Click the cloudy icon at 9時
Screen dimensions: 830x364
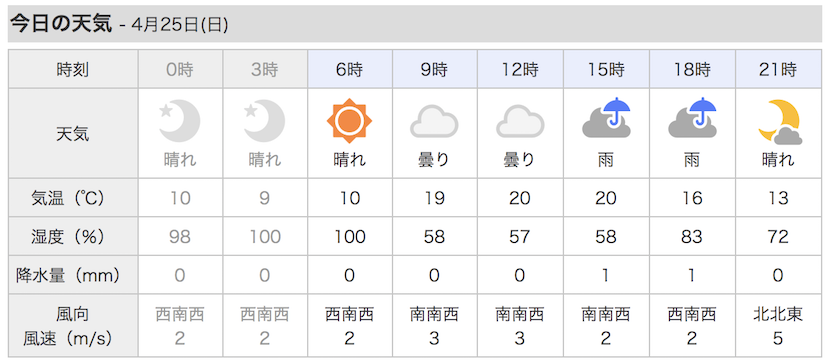(x=434, y=121)
